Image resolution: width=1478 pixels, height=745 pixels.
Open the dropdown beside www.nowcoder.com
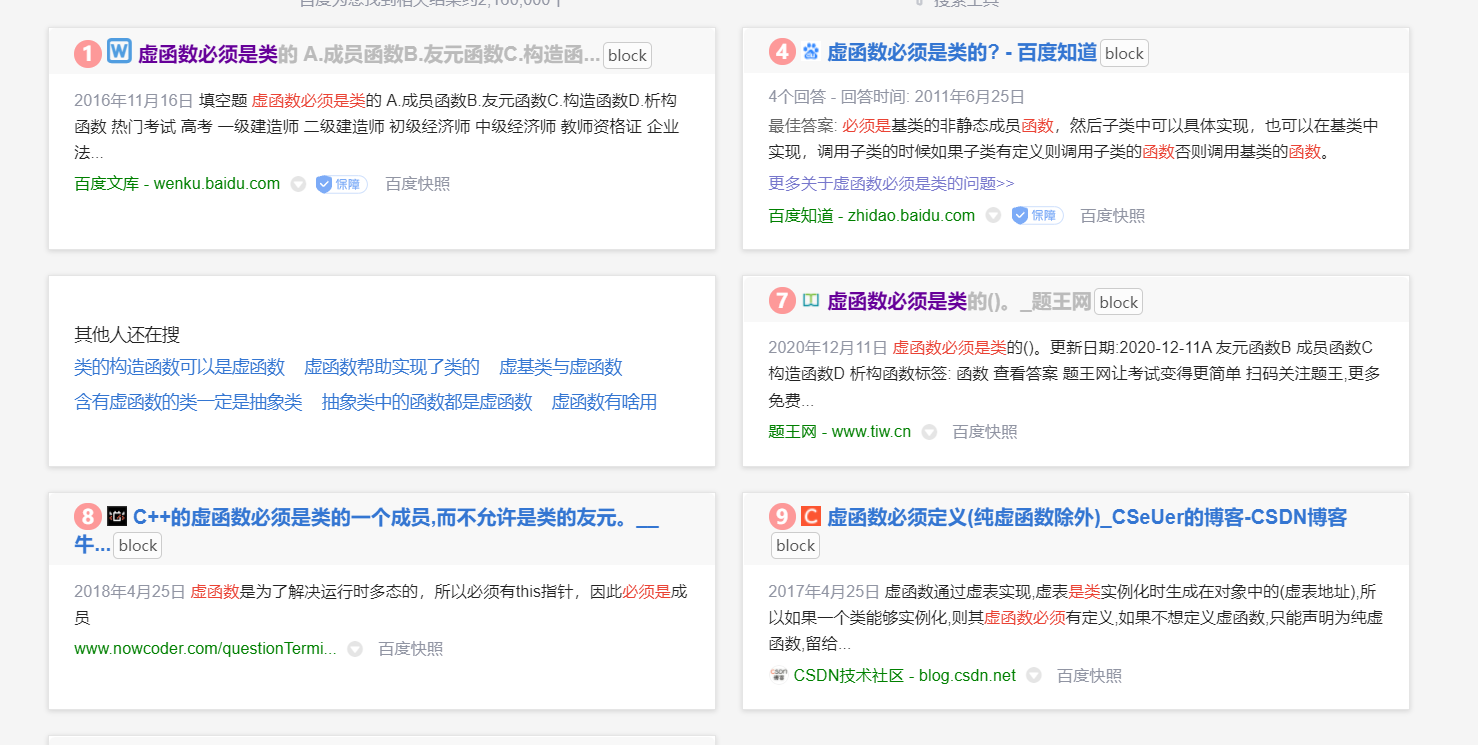click(x=355, y=649)
